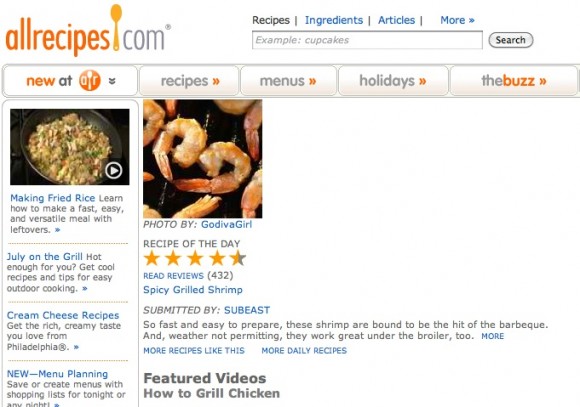The height and width of the screenshot is (407, 580).
Task: Open the Spicy Grilled Shrimp recipe link
Action: (193, 290)
